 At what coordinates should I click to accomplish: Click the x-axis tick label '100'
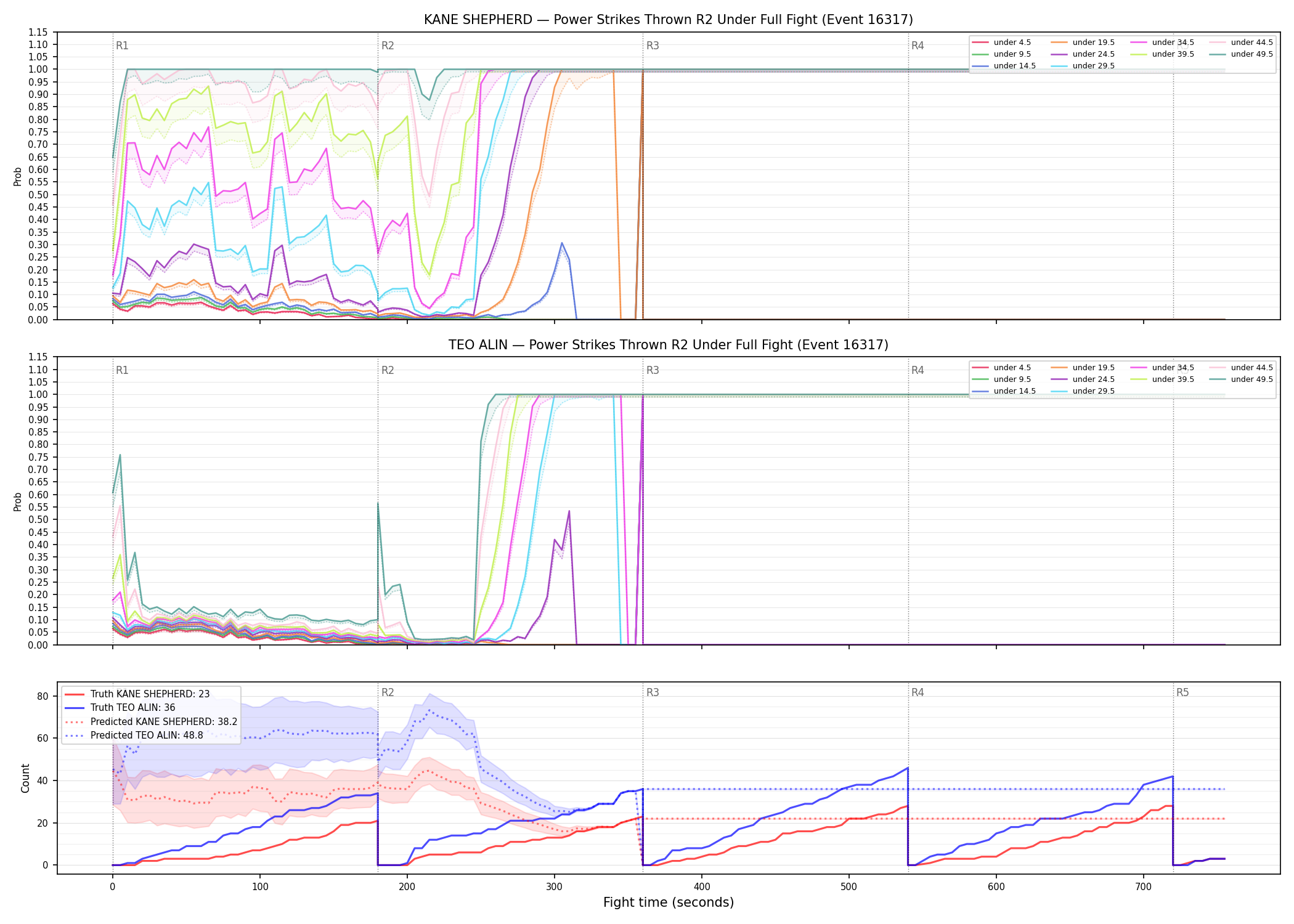coord(260,887)
